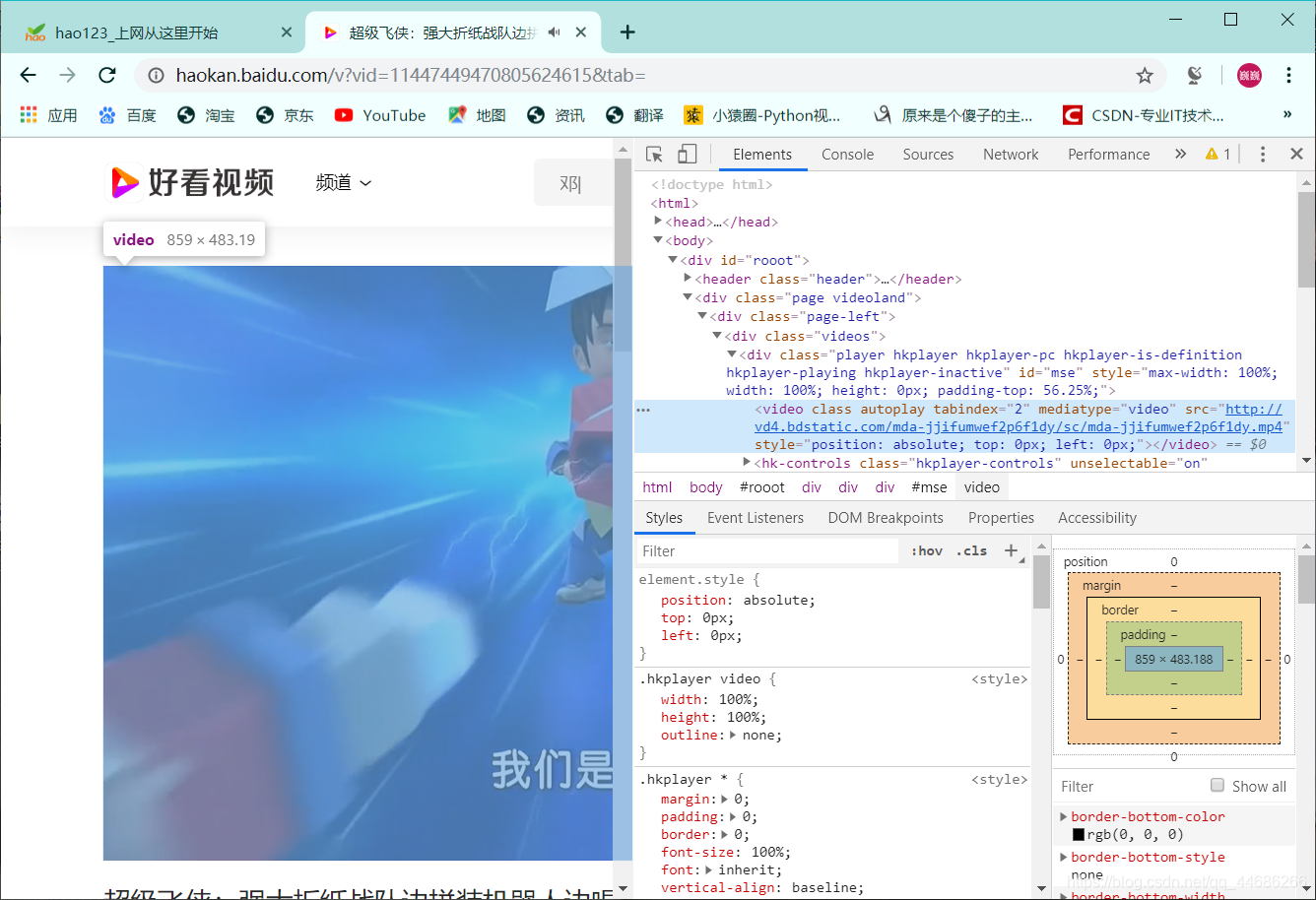
Task: Click the warning count indicator in DevTools
Action: (1217, 155)
